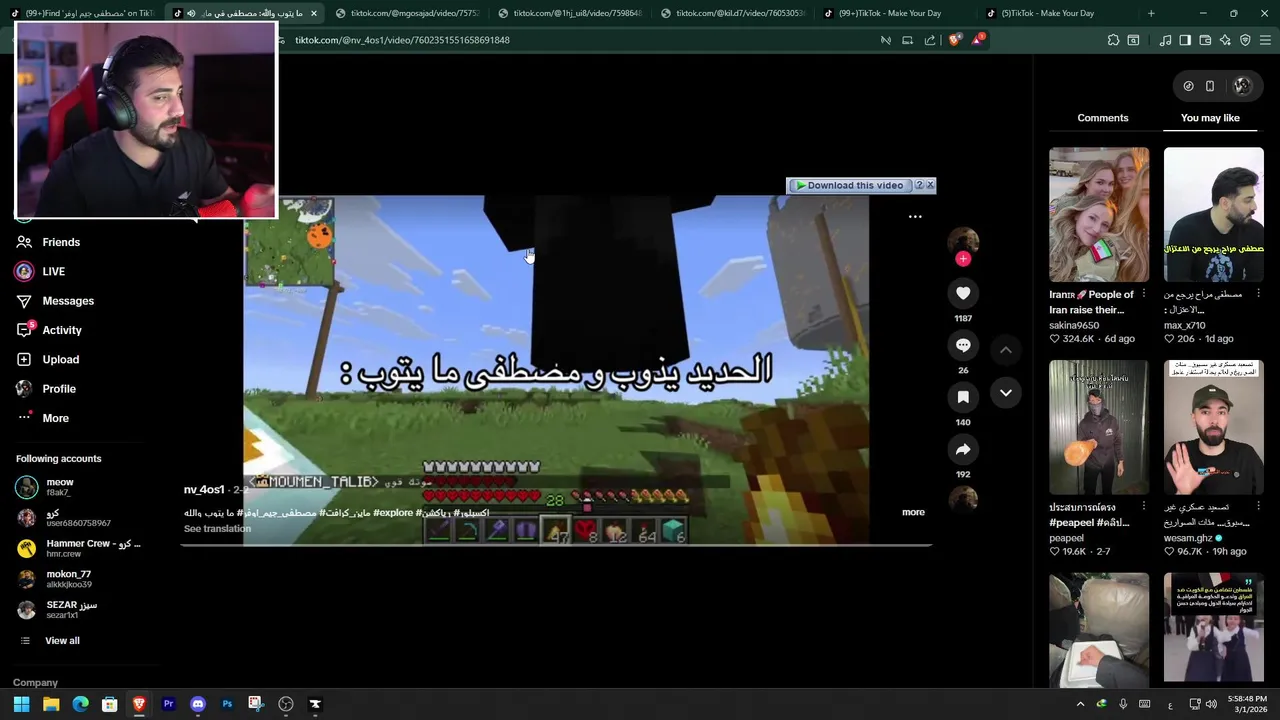Open Discord from the taskbar
Image resolution: width=1280 pixels, height=720 pixels.
pos(197,704)
